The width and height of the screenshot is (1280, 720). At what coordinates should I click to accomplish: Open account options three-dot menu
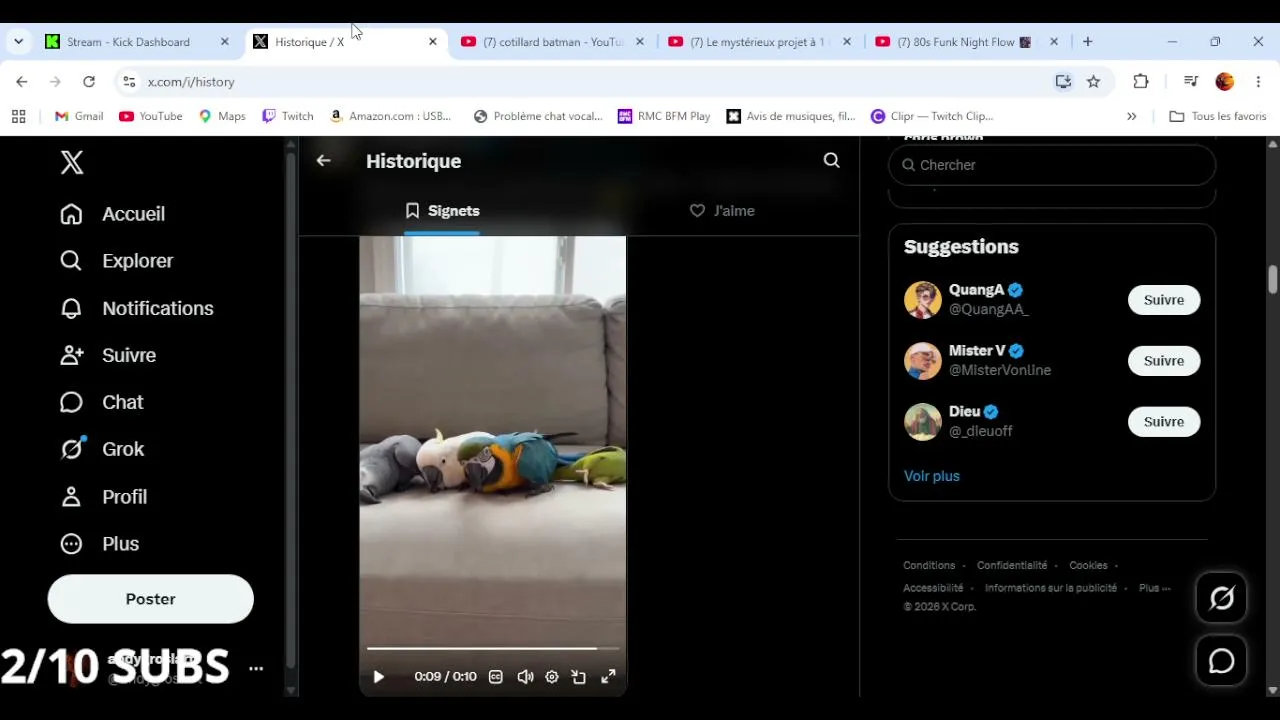click(x=256, y=668)
